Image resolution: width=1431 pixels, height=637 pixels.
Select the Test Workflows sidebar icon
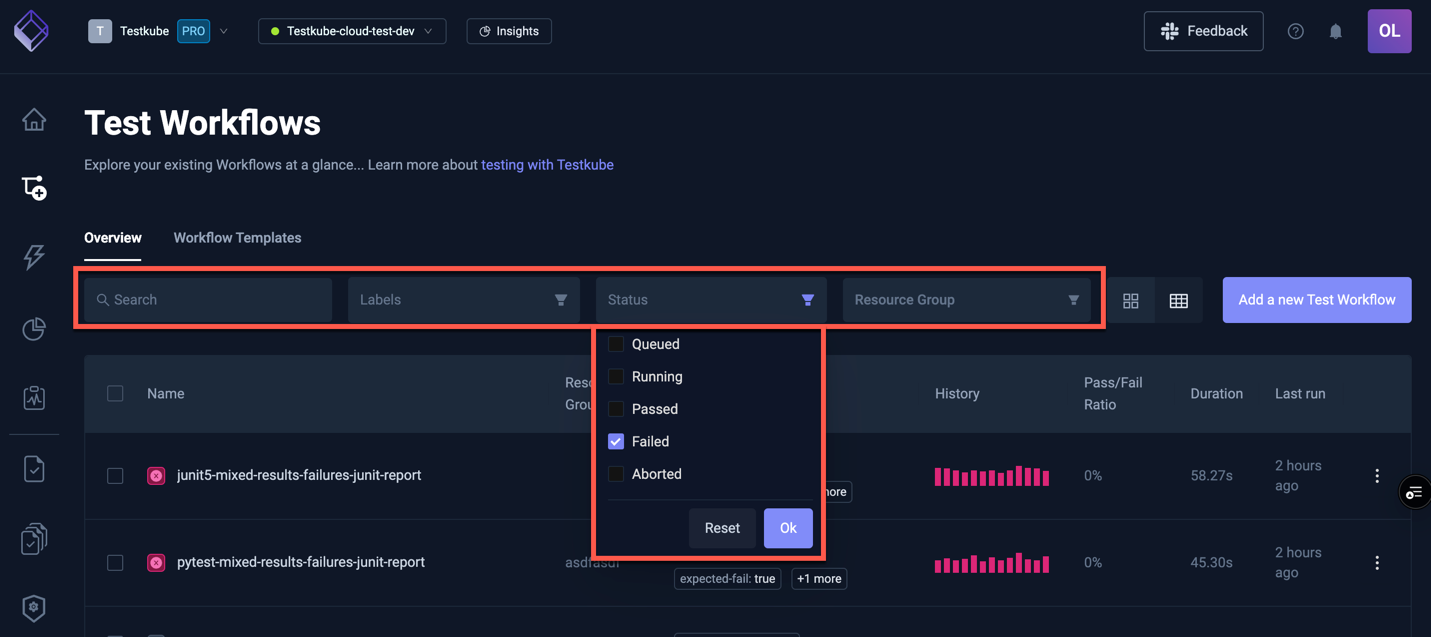pyautogui.click(x=33, y=187)
